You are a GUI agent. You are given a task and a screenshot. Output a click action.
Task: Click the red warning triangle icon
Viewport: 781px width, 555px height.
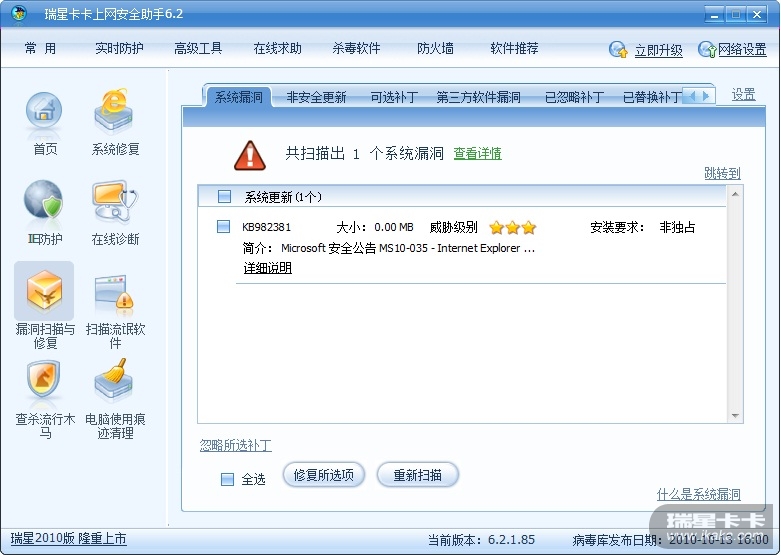[250, 155]
